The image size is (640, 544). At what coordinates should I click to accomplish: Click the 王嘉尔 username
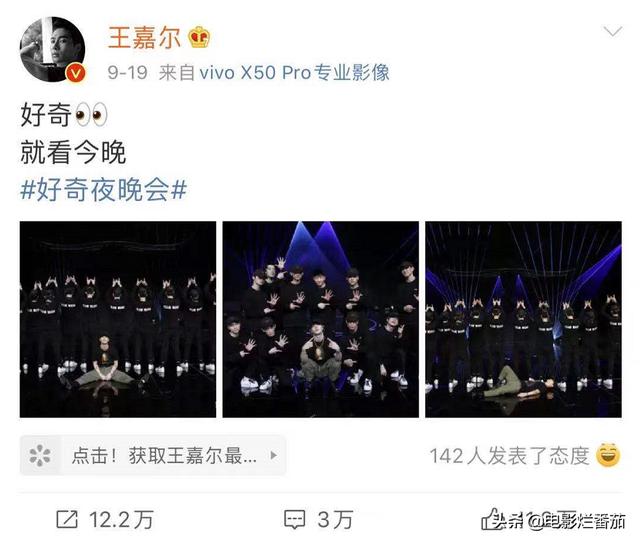tap(144, 38)
